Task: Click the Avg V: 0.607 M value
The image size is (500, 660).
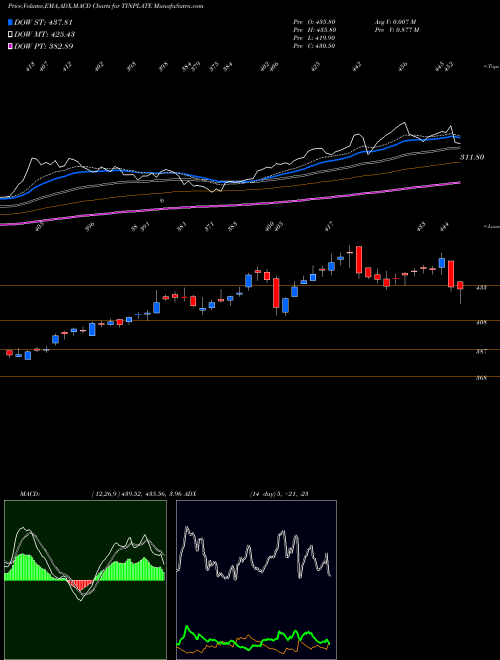Action: tap(395, 21)
